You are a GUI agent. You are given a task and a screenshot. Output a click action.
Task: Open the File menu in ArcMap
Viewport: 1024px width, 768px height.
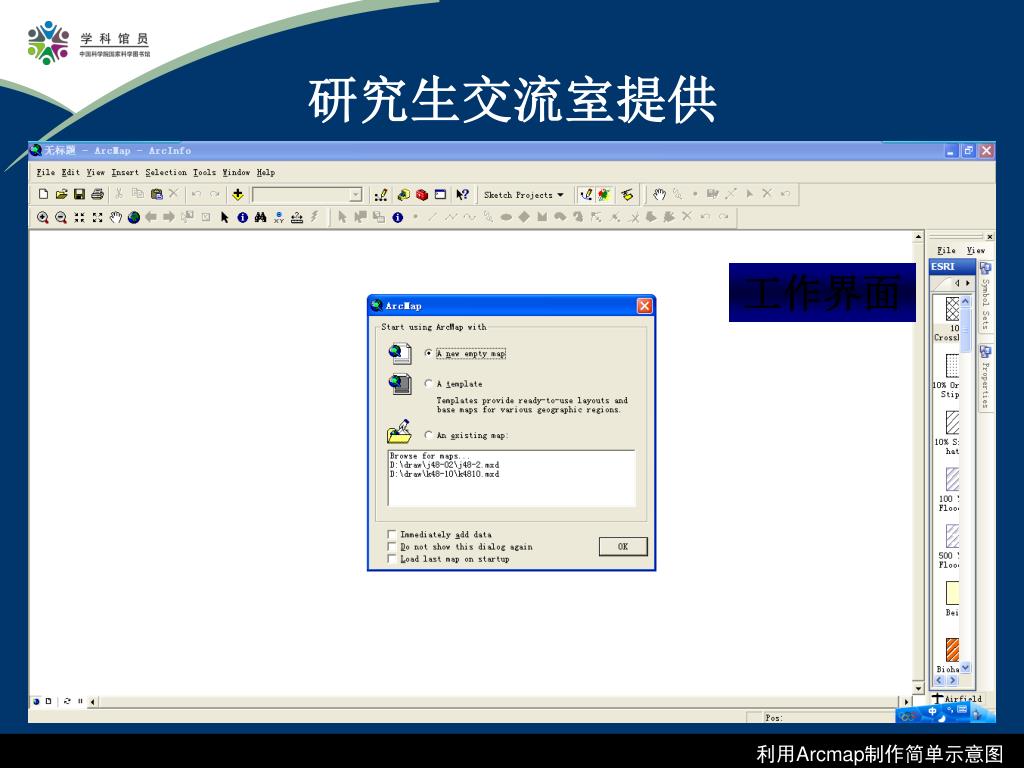pyautogui.click(x=45, y=172)
